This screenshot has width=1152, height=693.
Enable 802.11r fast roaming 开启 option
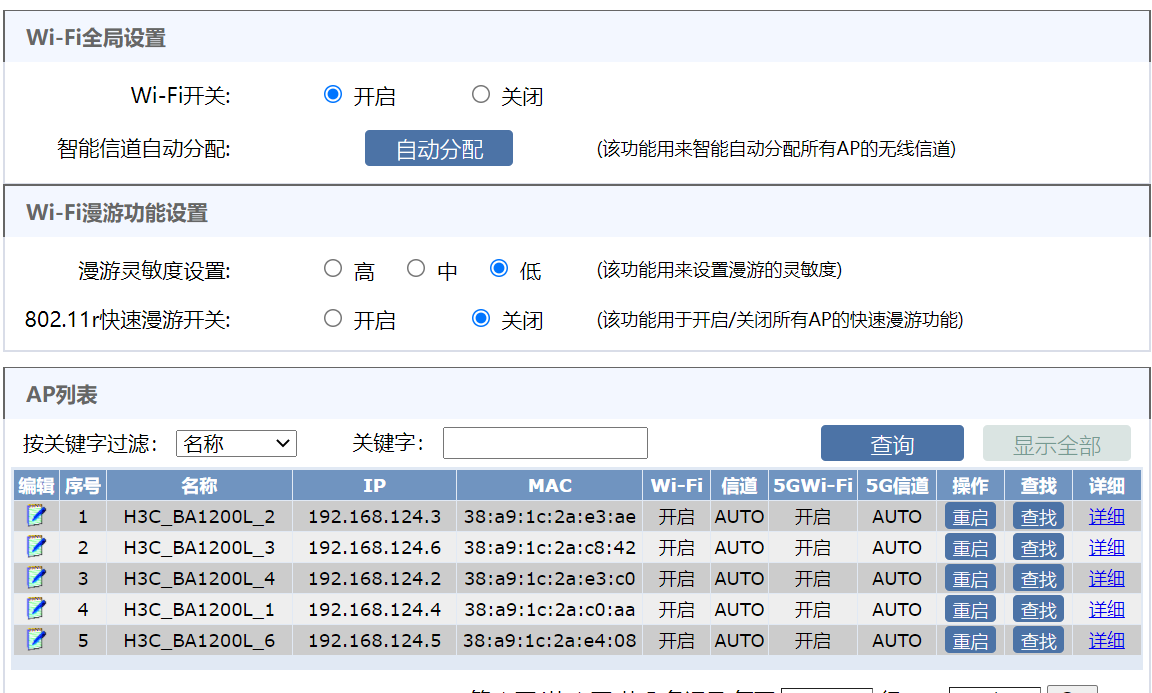pyautogui.click(x=333, y=319)
